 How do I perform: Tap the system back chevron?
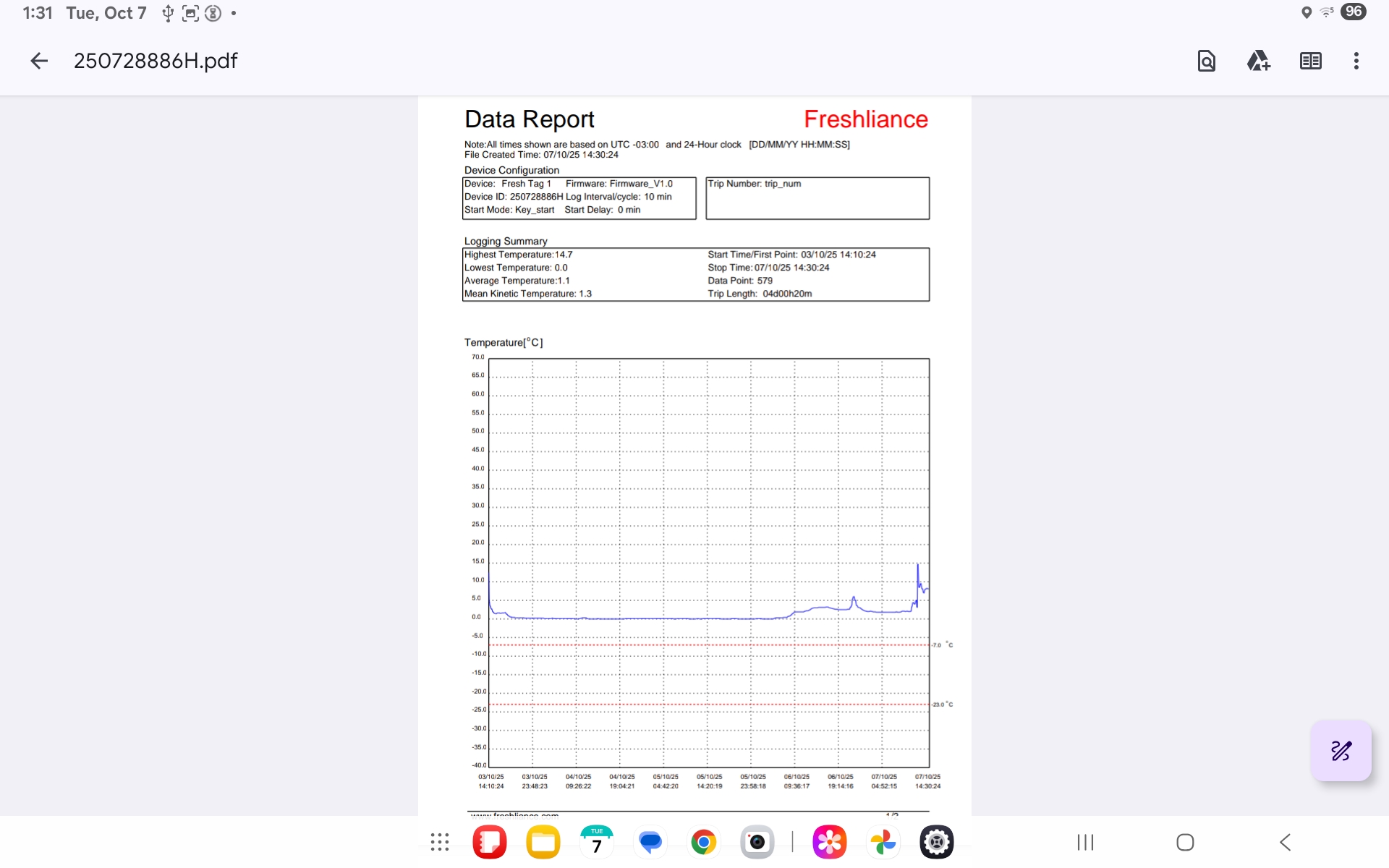point(1285,842)
